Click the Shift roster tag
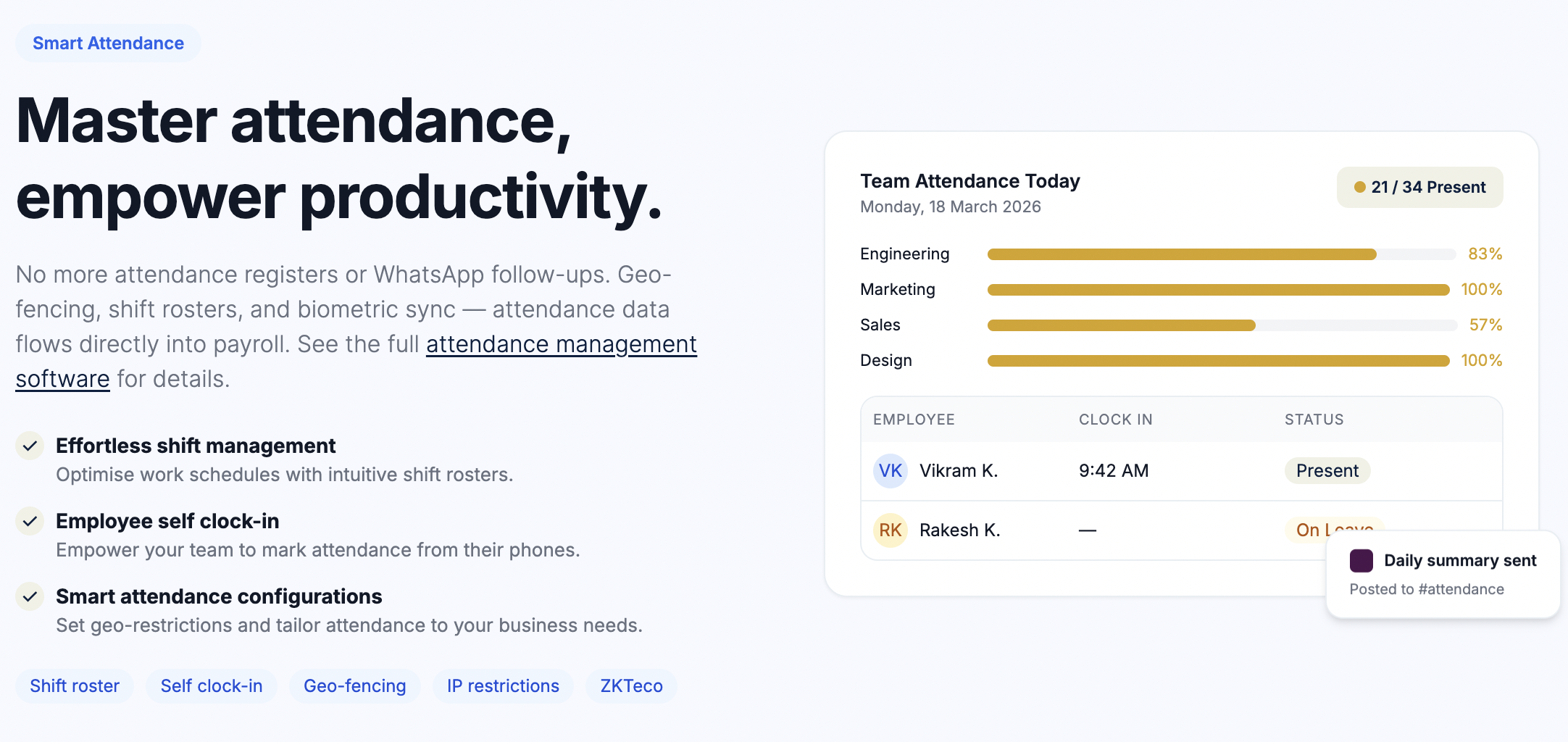 pyautogui.click(x=75, y=686)
